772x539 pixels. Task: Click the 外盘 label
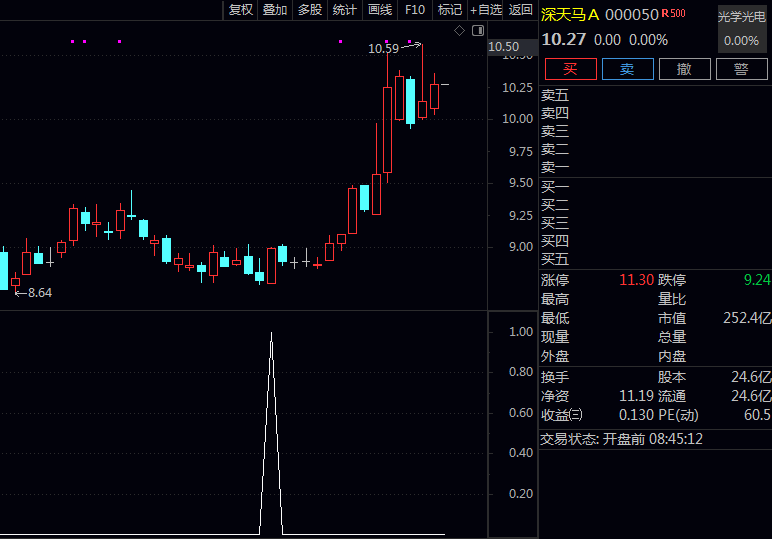click(x=555, y=356)
